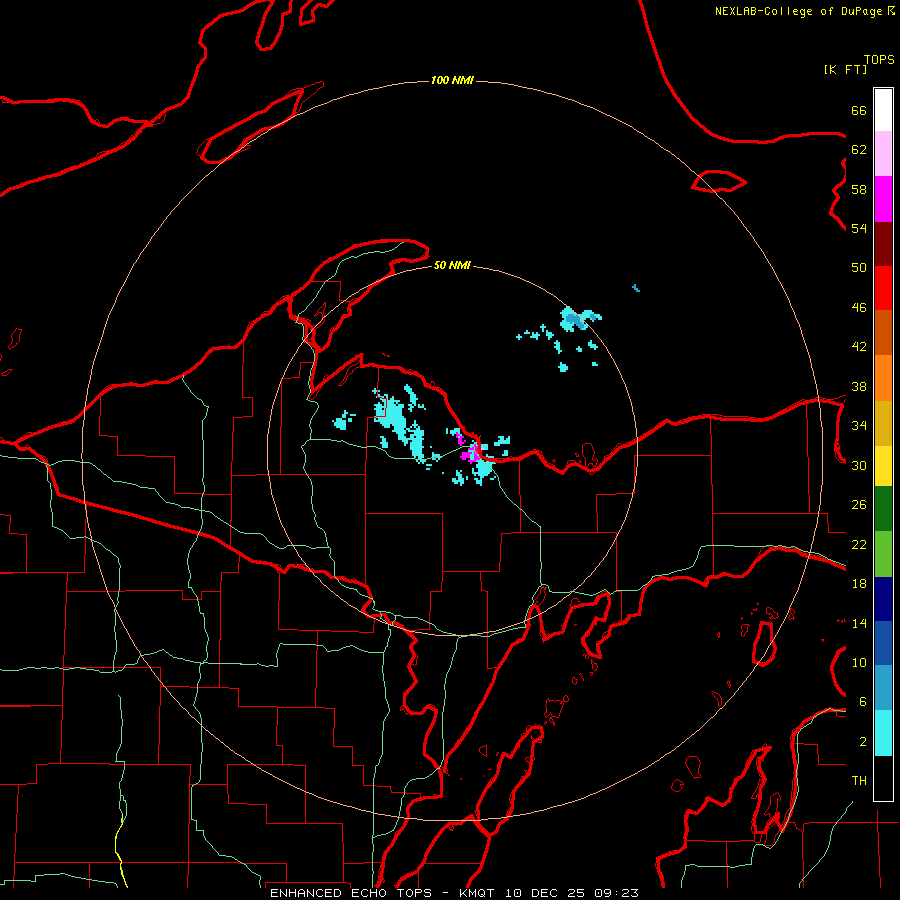Click the dark orange 42-46 kft swatch
Image resolution: width=900 pixels, height=900 pixels.
(883, 332)
